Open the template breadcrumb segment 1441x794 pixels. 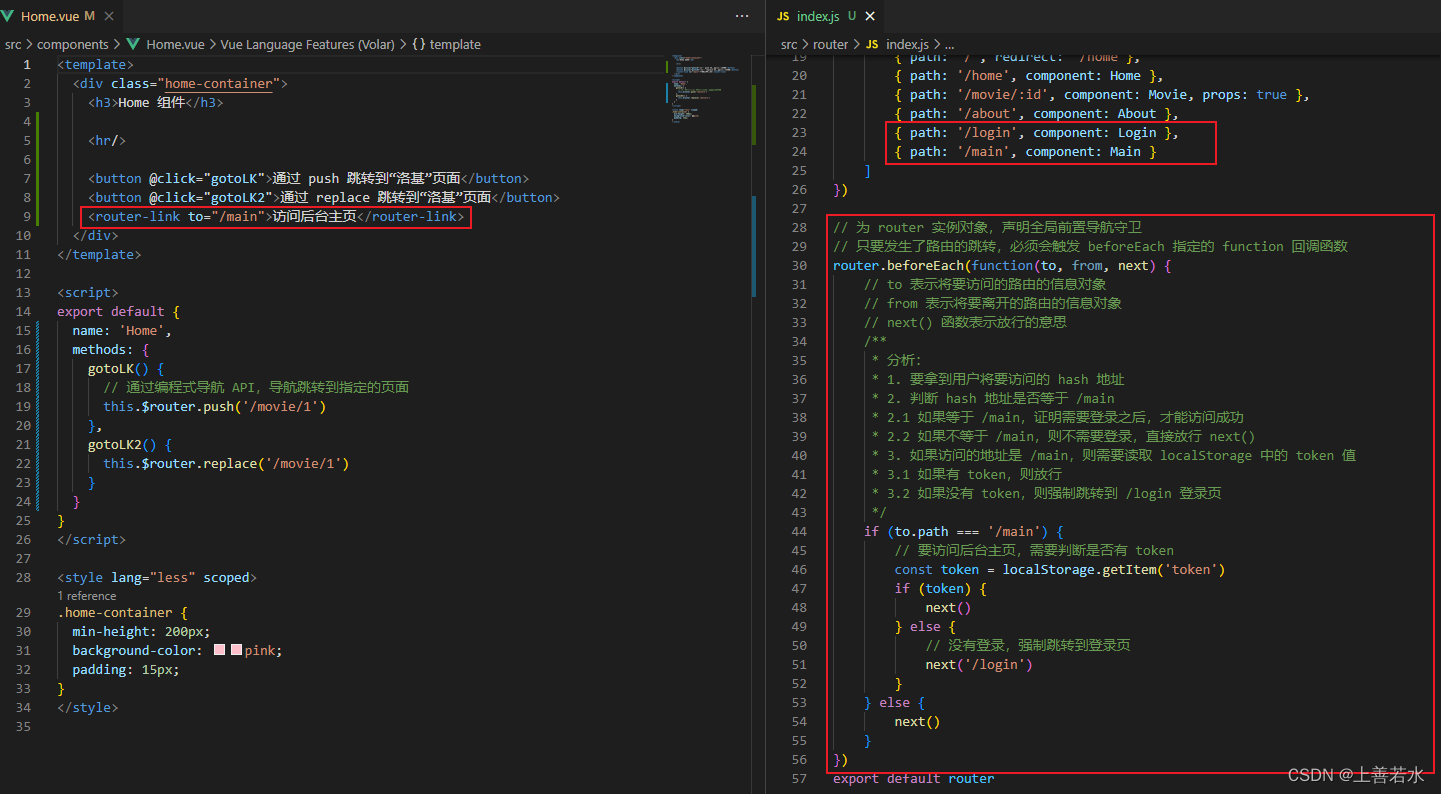coord(455,44)
